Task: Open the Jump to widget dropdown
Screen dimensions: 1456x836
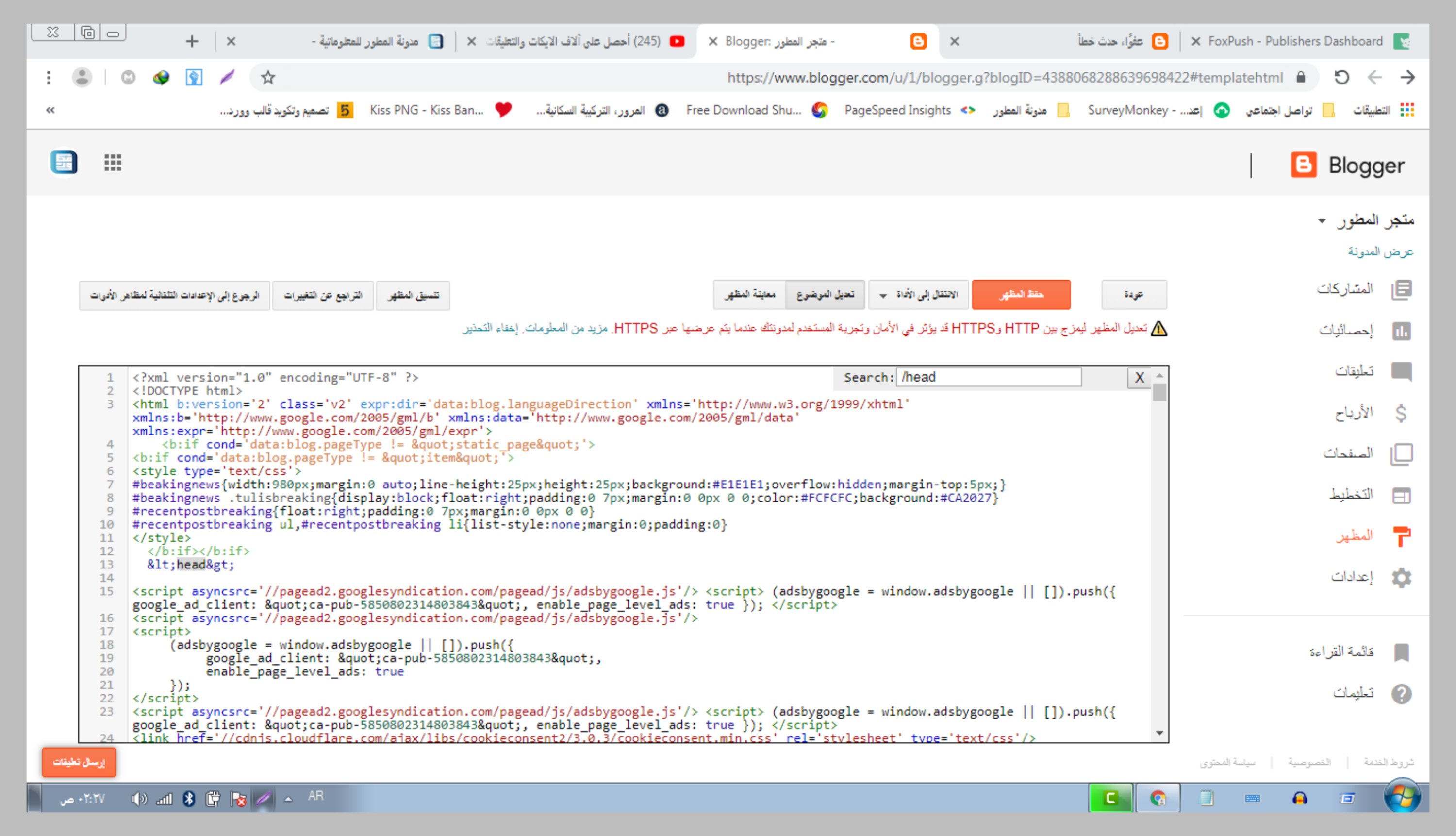Action: 919,295
